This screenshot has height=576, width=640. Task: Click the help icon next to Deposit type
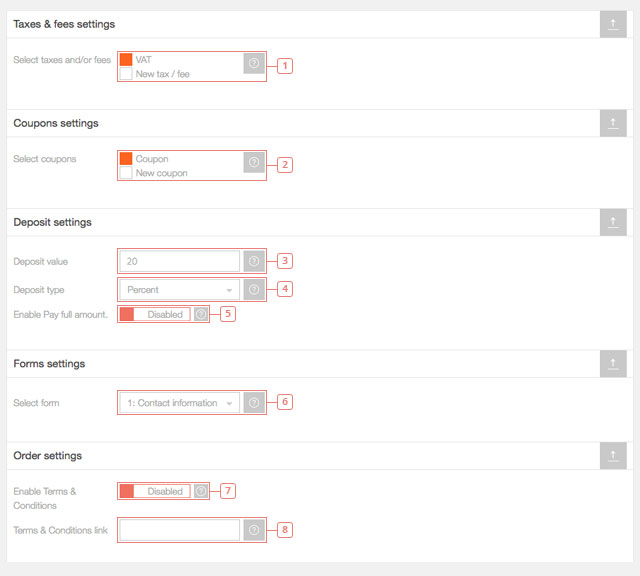254,290
